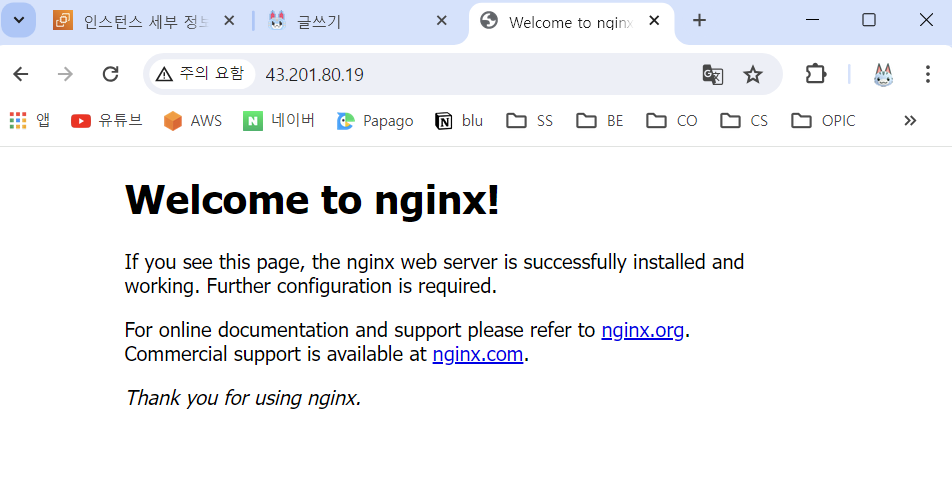Close the 인스턴스 세부 정보 tab

click(x=229, y=21)
